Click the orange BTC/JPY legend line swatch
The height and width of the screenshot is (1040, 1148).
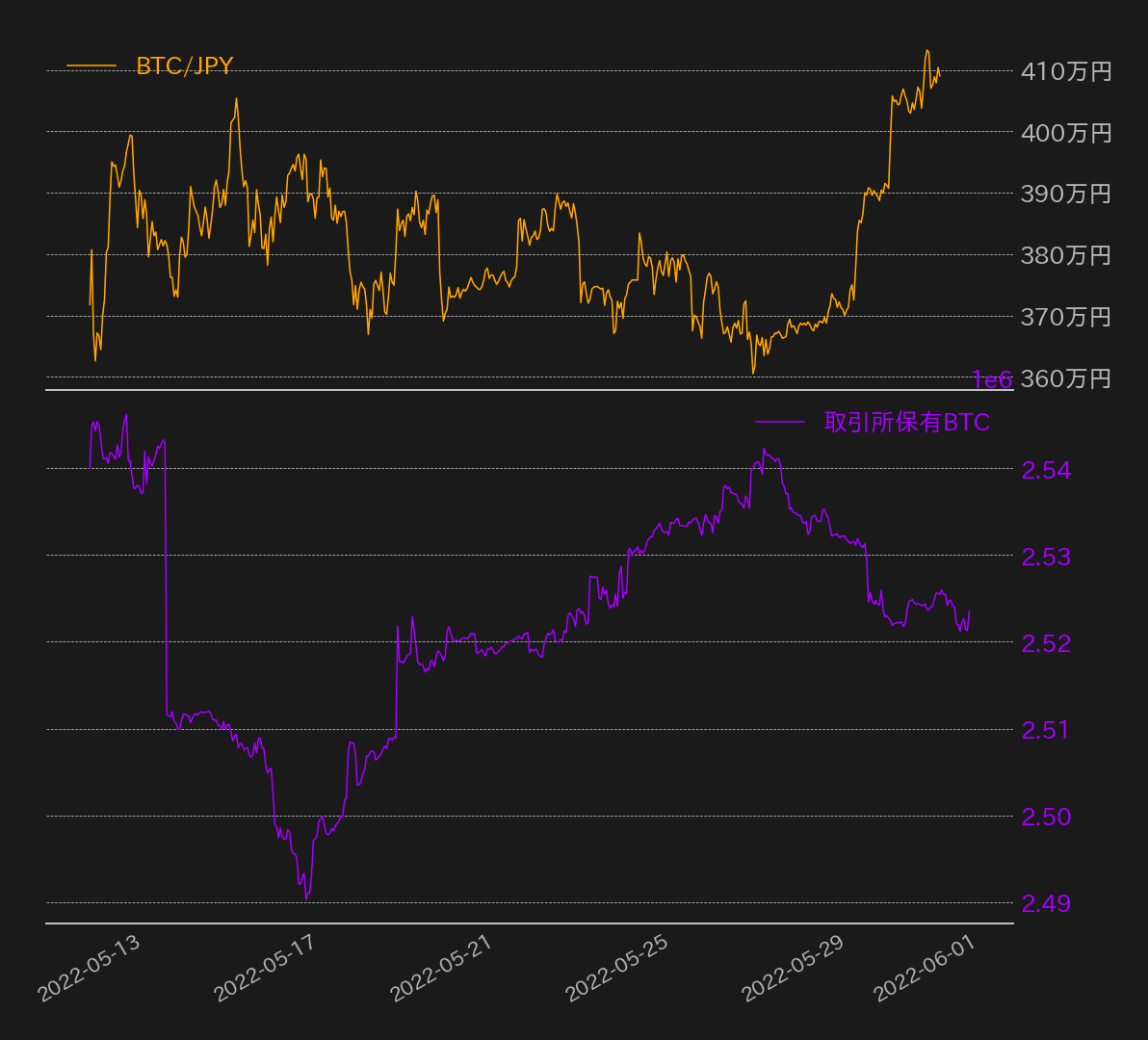91,66
